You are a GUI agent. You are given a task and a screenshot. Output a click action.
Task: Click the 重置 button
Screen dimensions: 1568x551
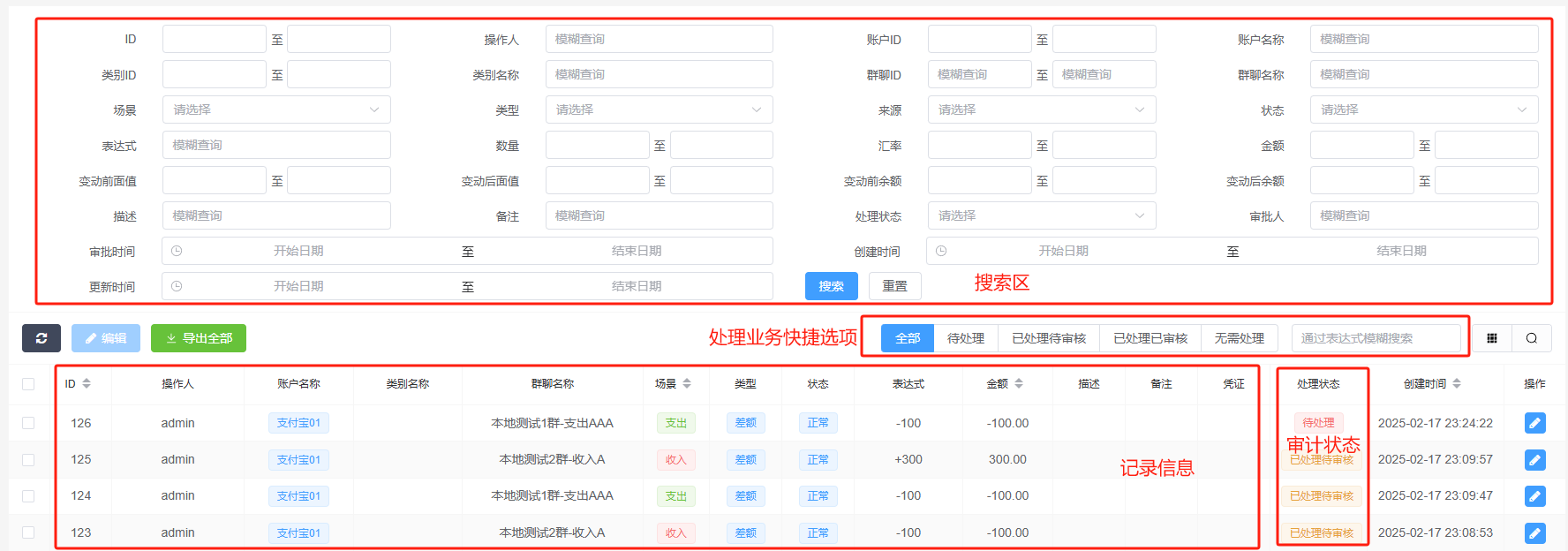(895, 286)
